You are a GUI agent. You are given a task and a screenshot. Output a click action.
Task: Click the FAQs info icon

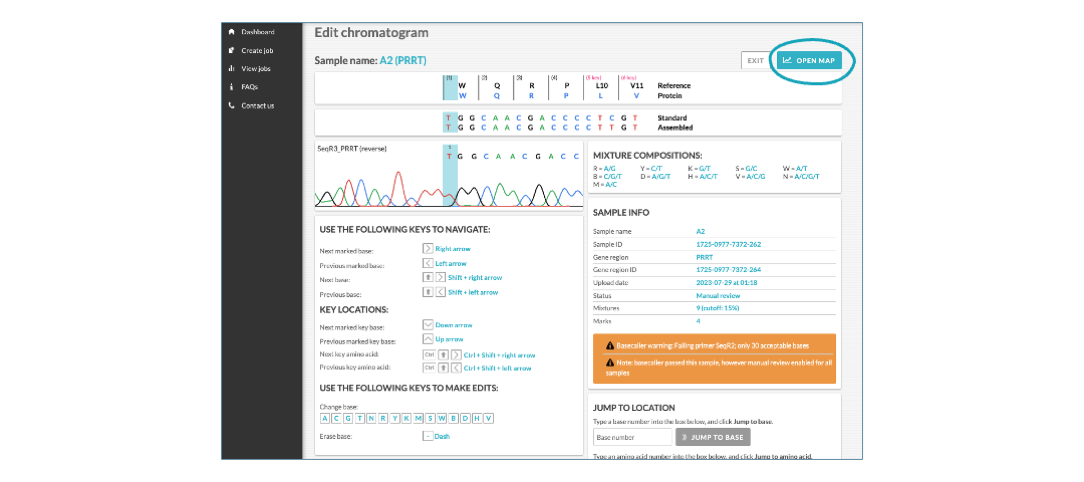(x=232, y=87)
